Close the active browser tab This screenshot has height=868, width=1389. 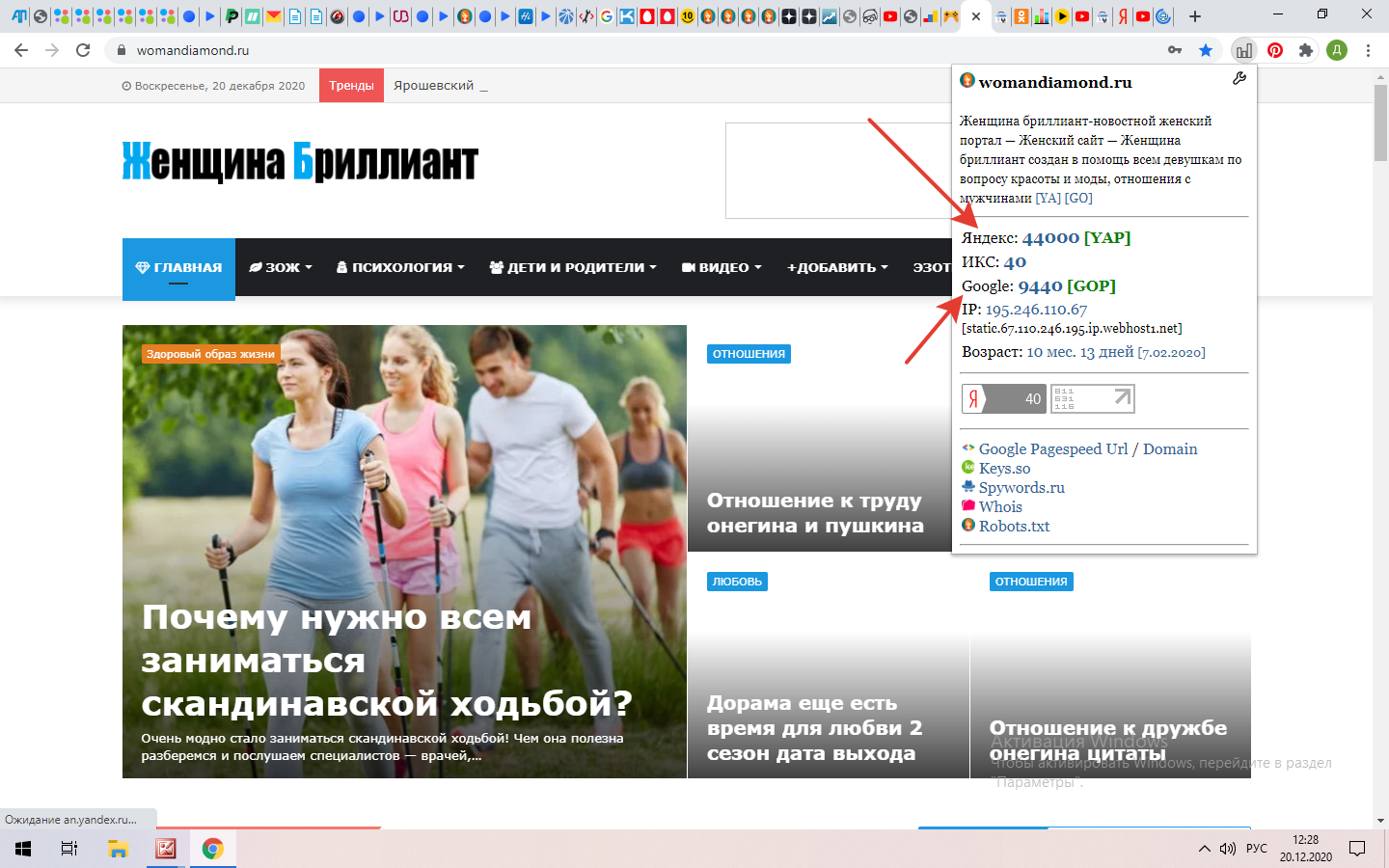pos(976,16)
